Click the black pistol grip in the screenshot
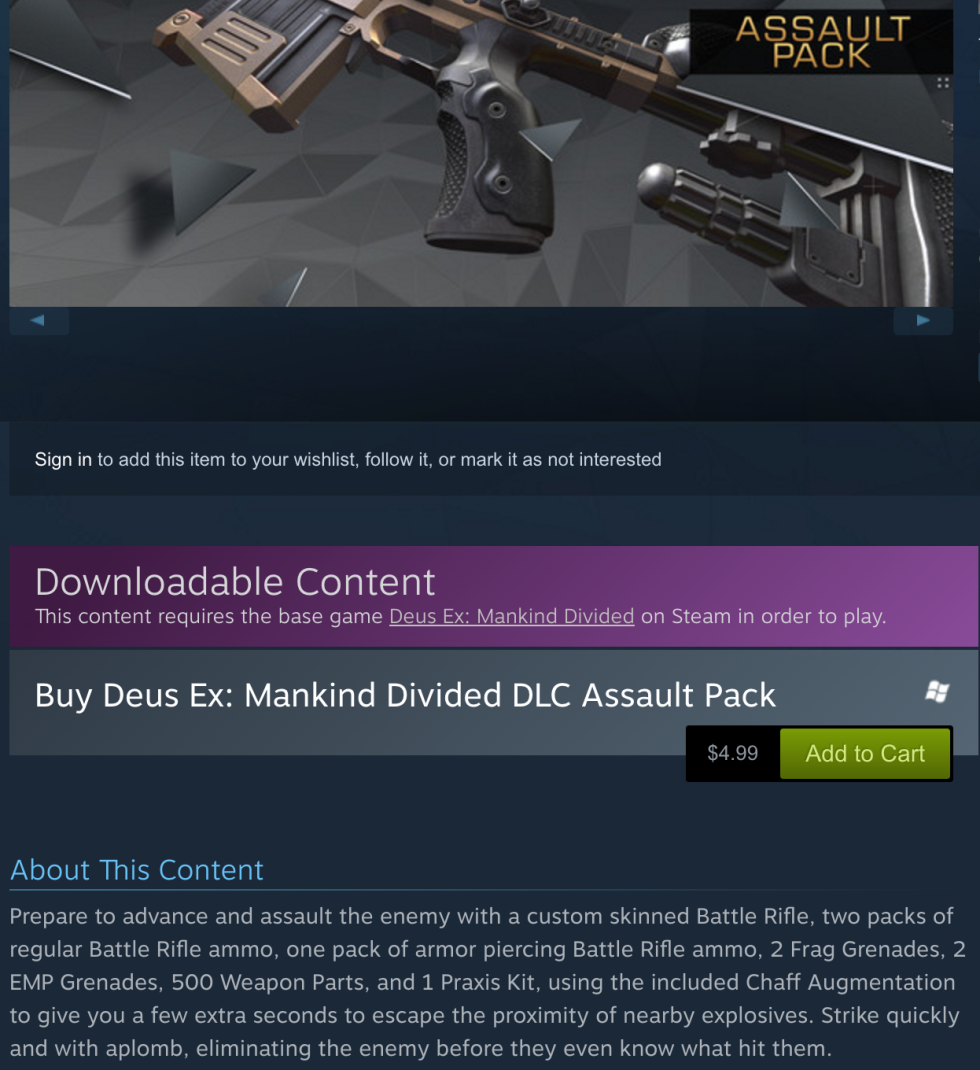The height and width of the screenshot is (1070, 980). (493, 164)
